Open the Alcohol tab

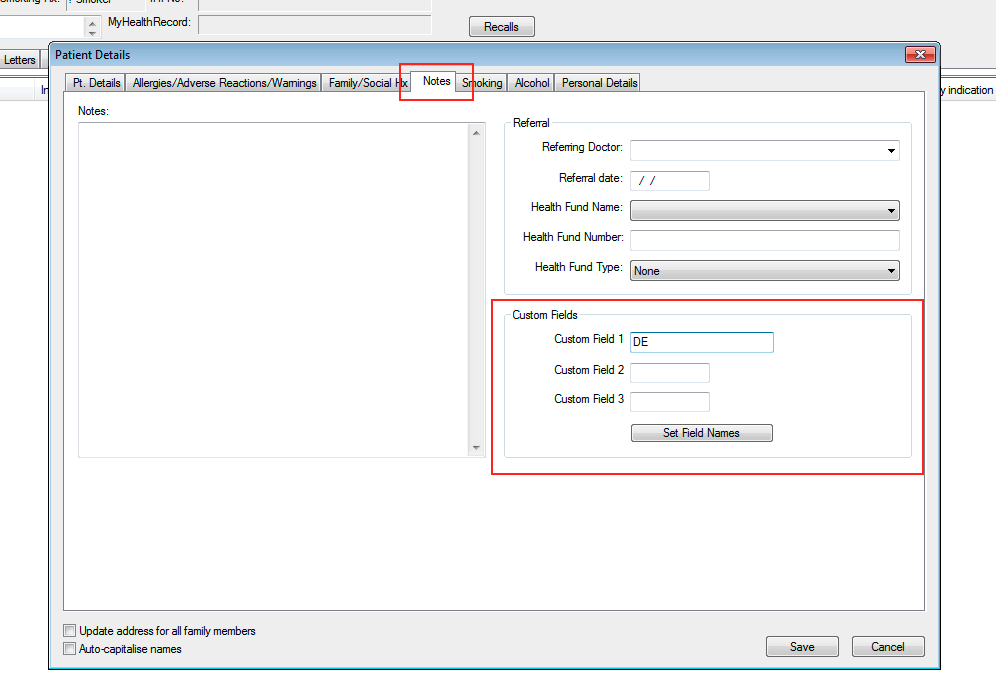point(532,83)
